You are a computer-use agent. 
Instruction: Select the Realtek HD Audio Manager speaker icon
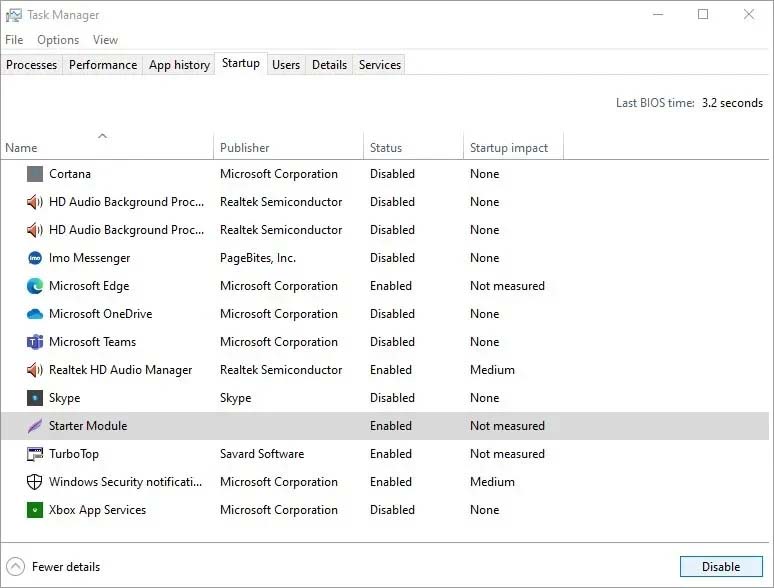coord(35,370)
